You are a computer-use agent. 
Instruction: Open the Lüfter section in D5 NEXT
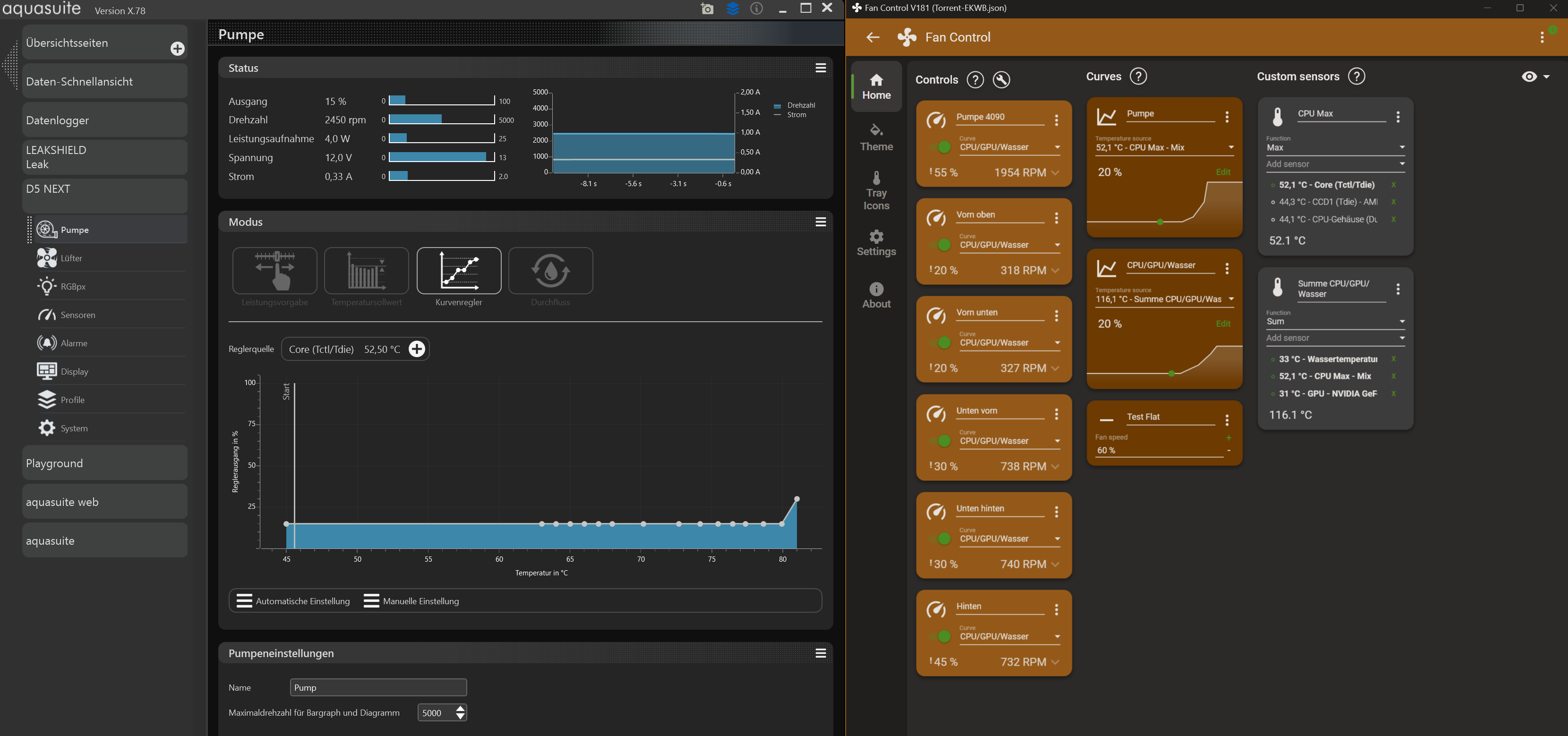[x=71, y=258]
